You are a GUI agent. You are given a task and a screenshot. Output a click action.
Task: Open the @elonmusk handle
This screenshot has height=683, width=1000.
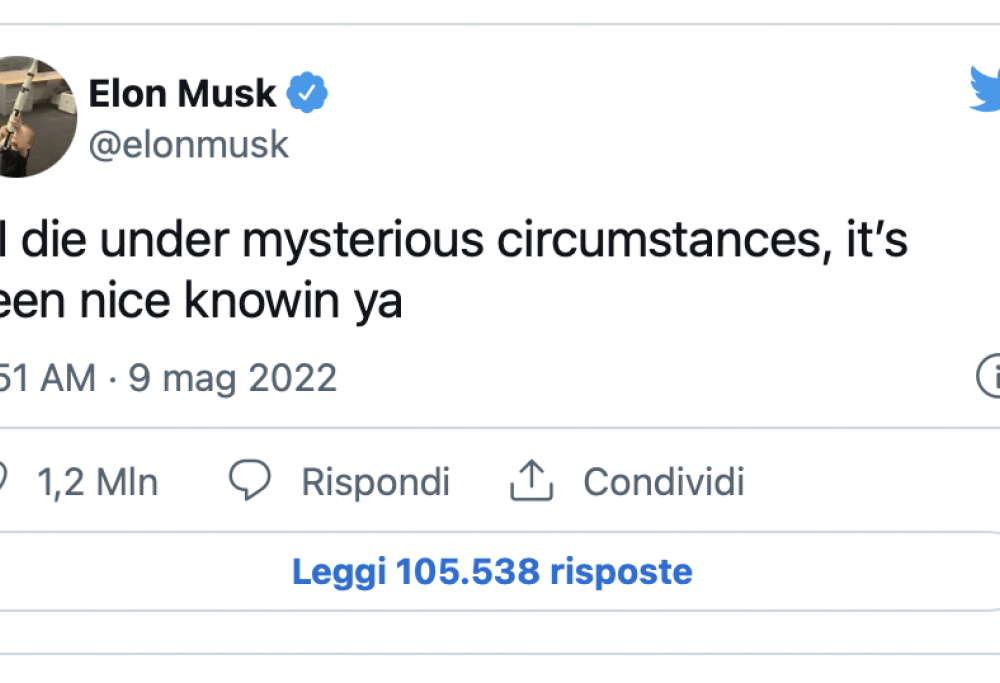(189, 143)
